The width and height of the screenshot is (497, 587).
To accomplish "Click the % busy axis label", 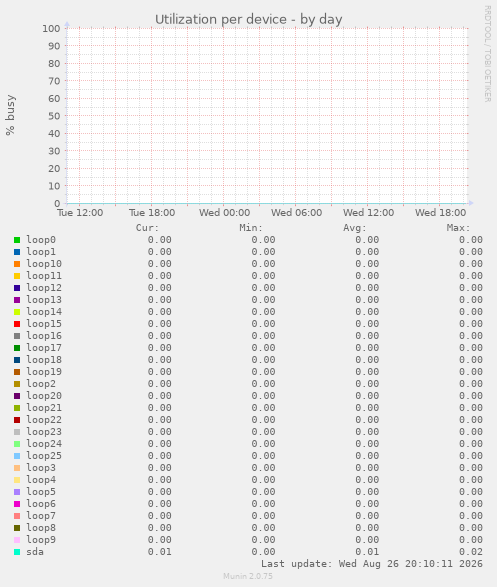I will 10,115.
